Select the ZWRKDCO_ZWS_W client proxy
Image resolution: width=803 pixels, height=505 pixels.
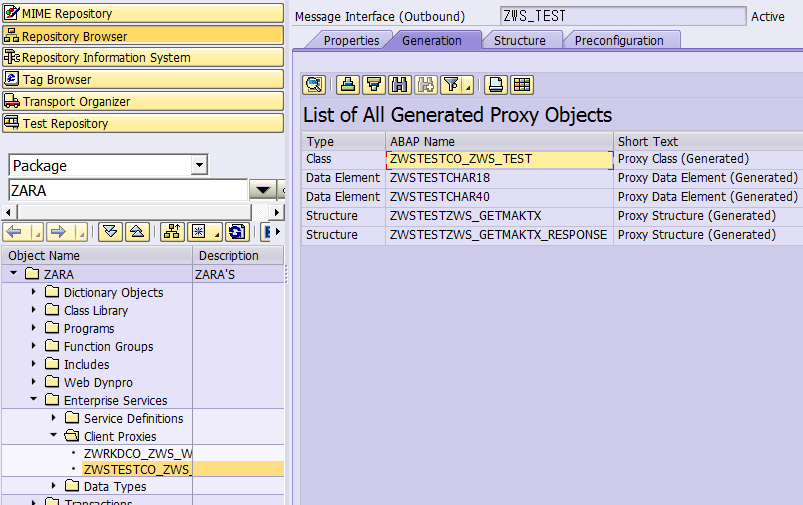[138, 454]
